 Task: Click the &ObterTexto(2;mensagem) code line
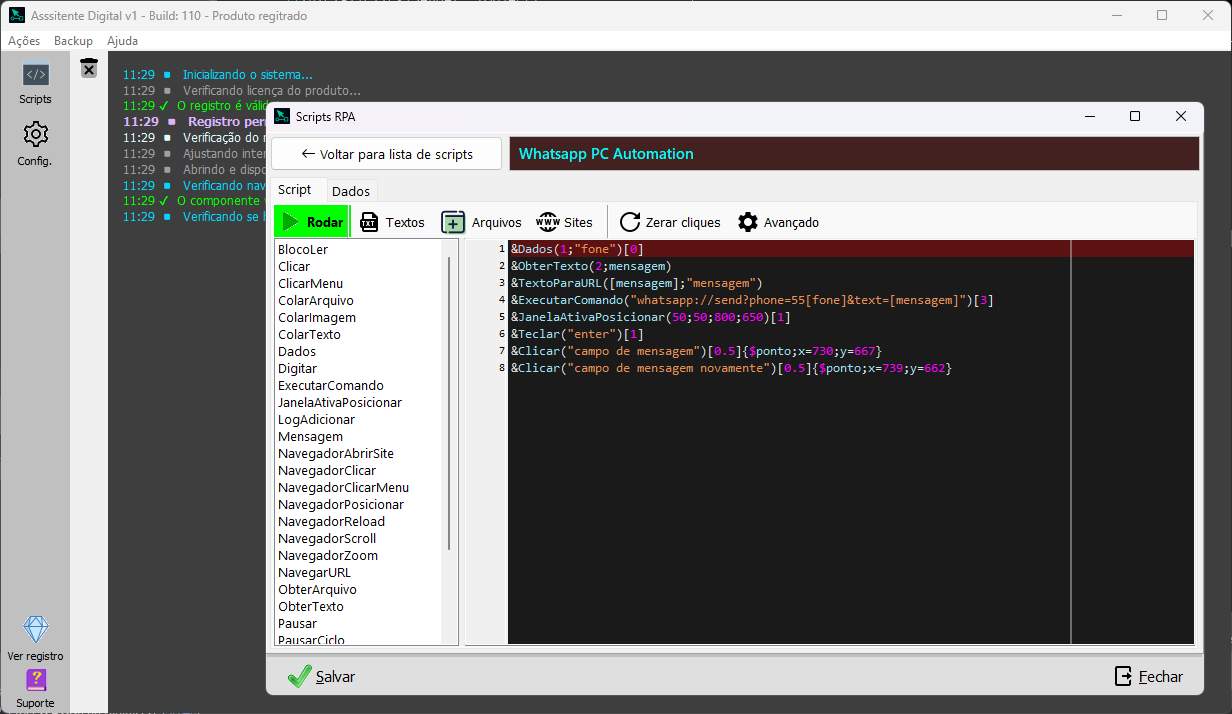(590, 266)
